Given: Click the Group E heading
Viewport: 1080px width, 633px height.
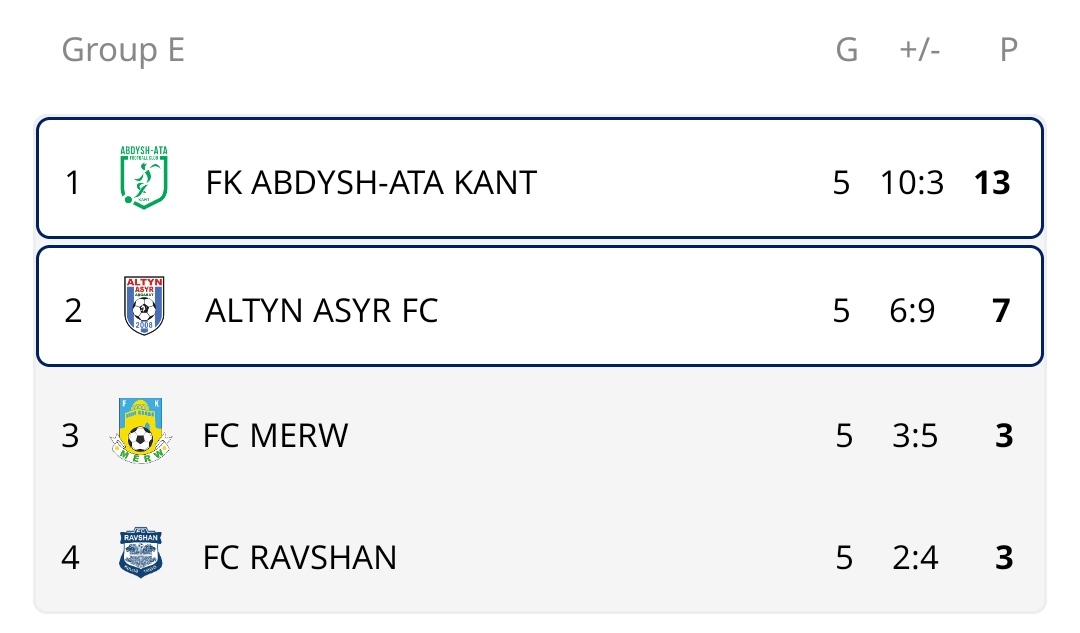Looking at the screenshot, I should (123, 50).
